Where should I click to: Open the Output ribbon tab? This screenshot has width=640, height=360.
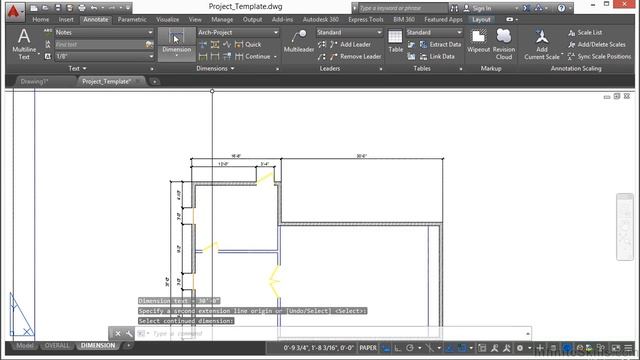click(x=252, y=19)
